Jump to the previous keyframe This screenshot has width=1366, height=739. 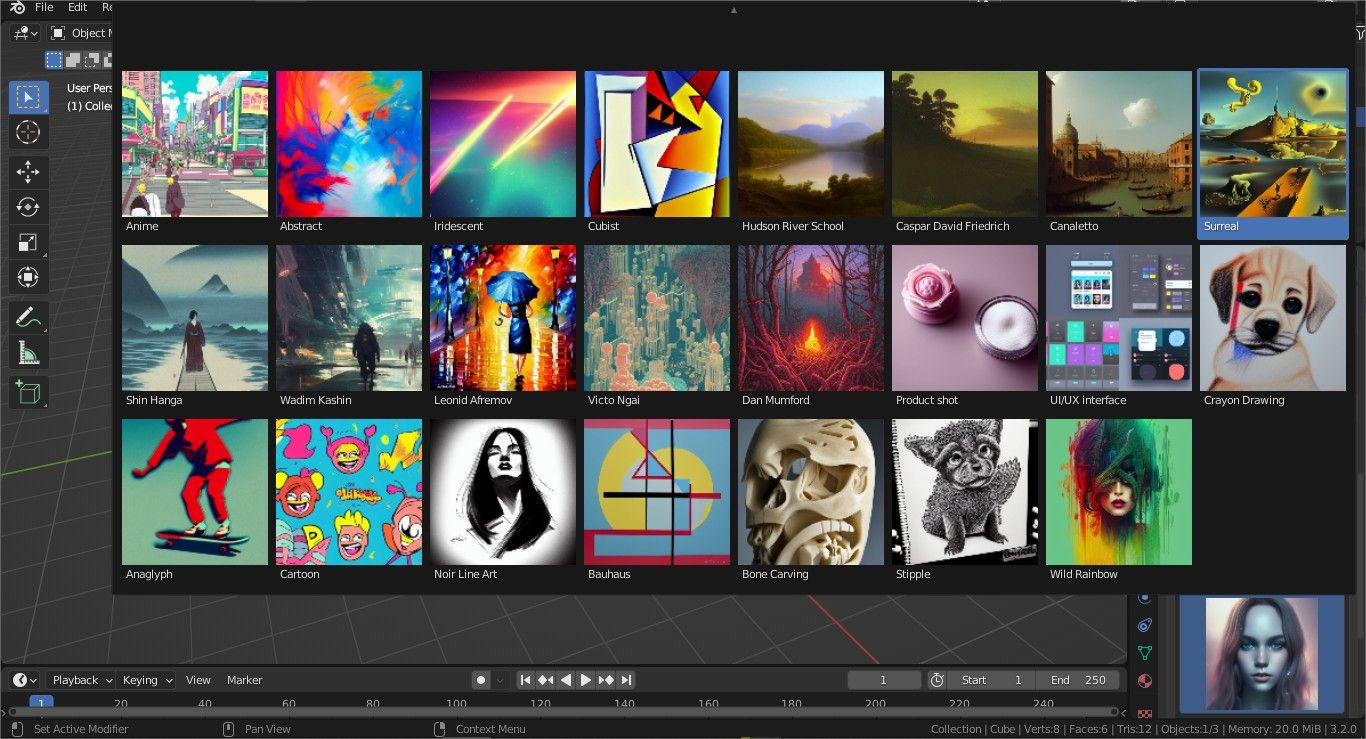pyautogui.click(x=545, y=680)
